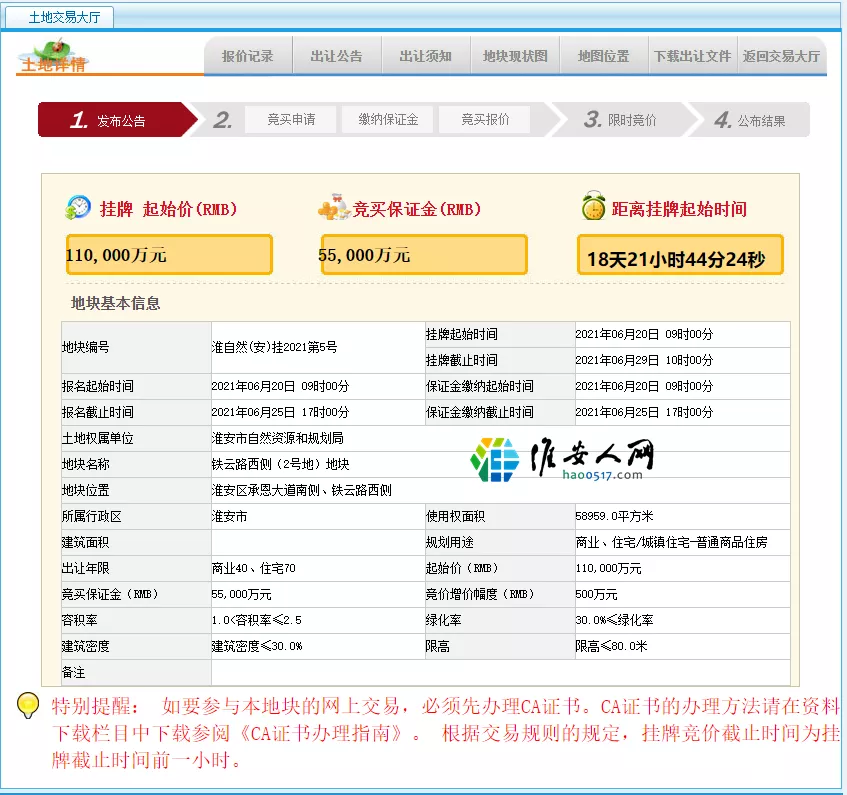The height and width of the screenshot is (795, 847).
Task: Click the 土地详情 logo icon
Action: [x=53, y=56]
